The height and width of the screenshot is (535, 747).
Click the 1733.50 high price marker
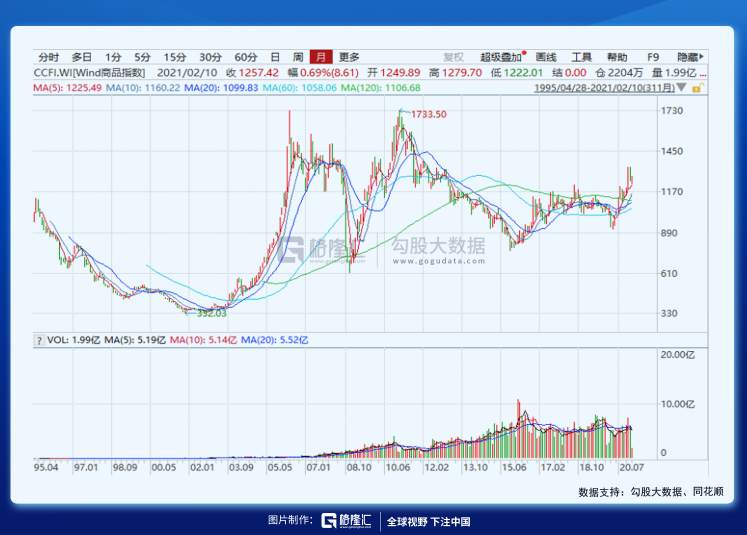428,114
